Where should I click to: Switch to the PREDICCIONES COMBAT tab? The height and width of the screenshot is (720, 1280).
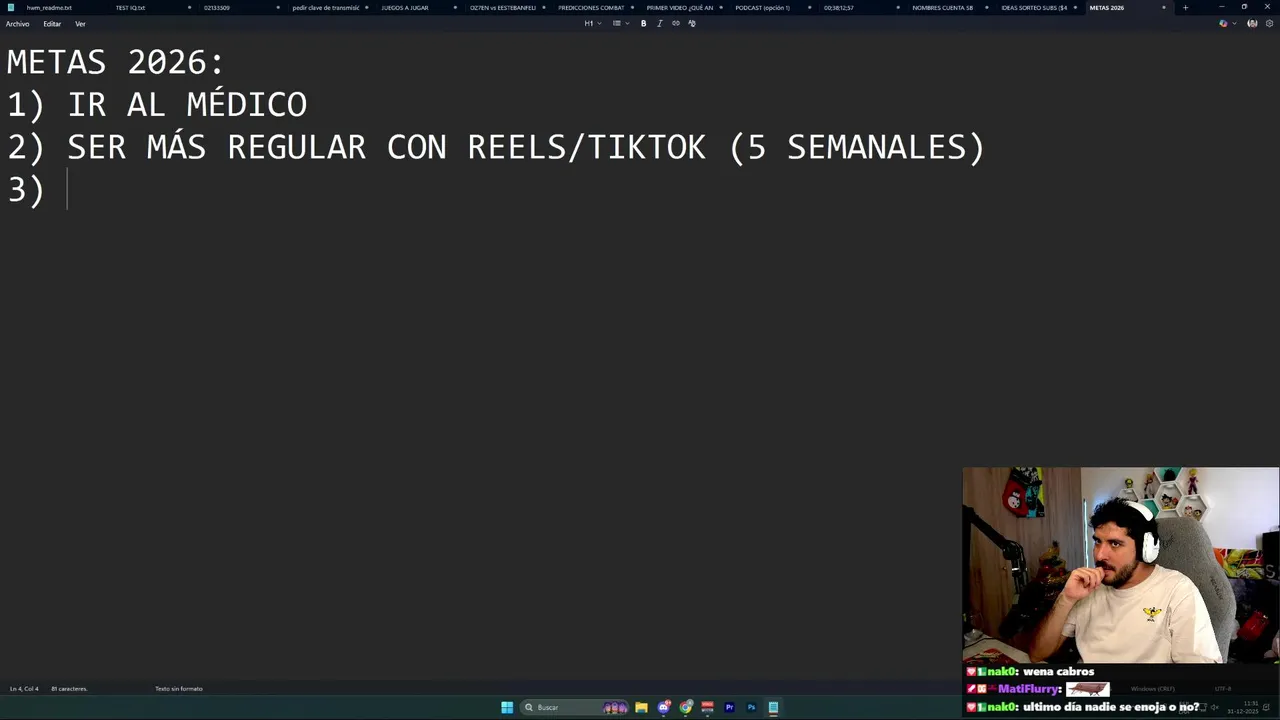[x=591, y=8]
